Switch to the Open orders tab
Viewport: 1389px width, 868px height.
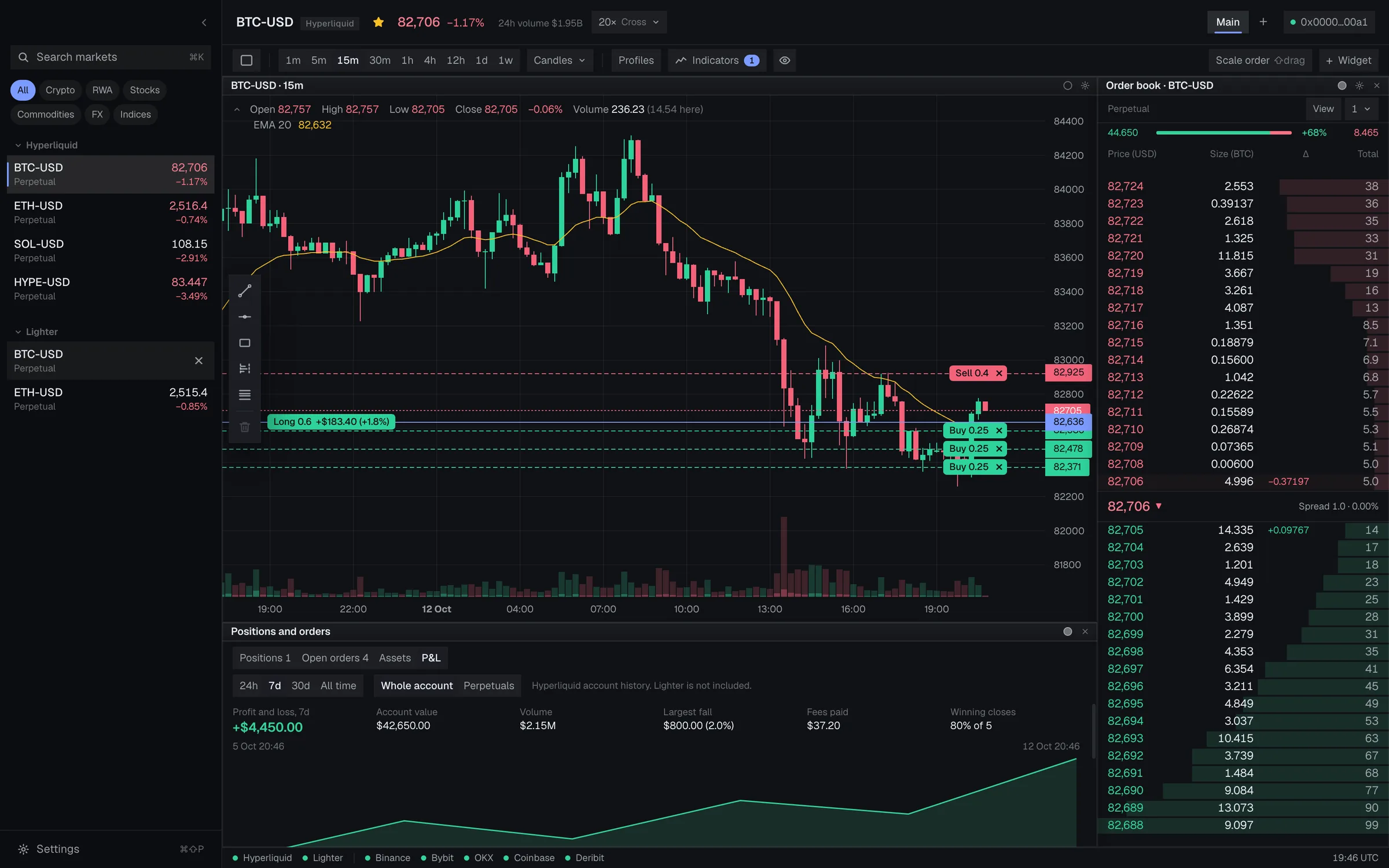335,658
